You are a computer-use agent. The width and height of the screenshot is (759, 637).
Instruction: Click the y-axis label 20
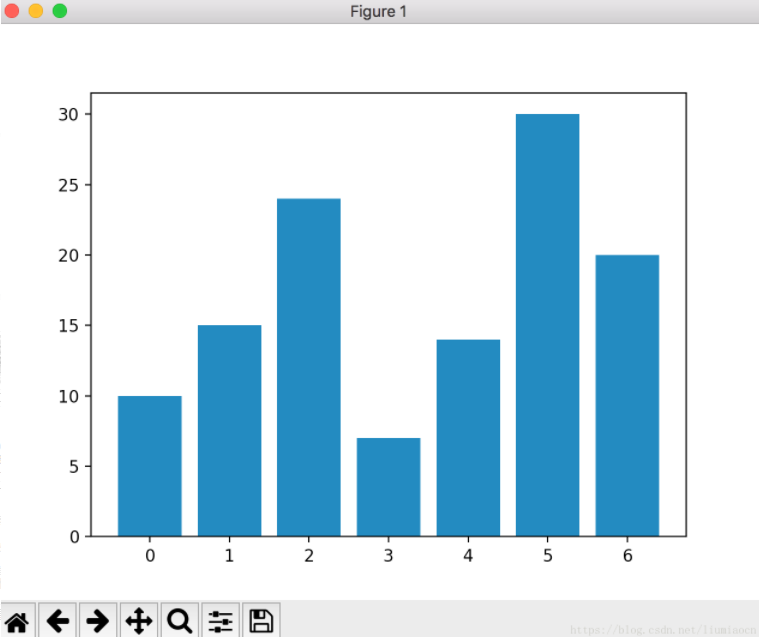[68, 256]
